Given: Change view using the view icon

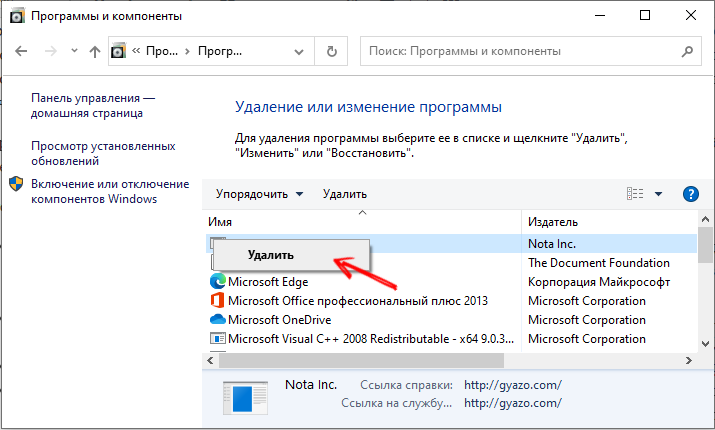Looking at the screenshot, I should pyautogui.click(x=635, y=194).
